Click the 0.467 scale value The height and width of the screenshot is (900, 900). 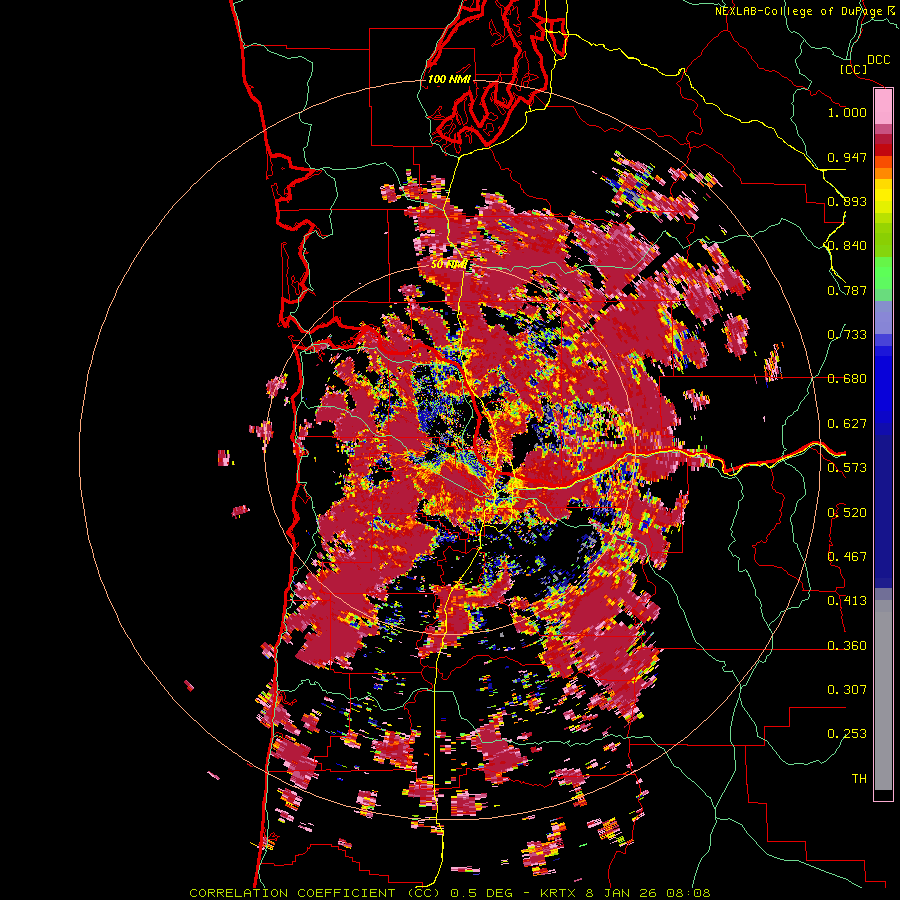click(847, 557)
